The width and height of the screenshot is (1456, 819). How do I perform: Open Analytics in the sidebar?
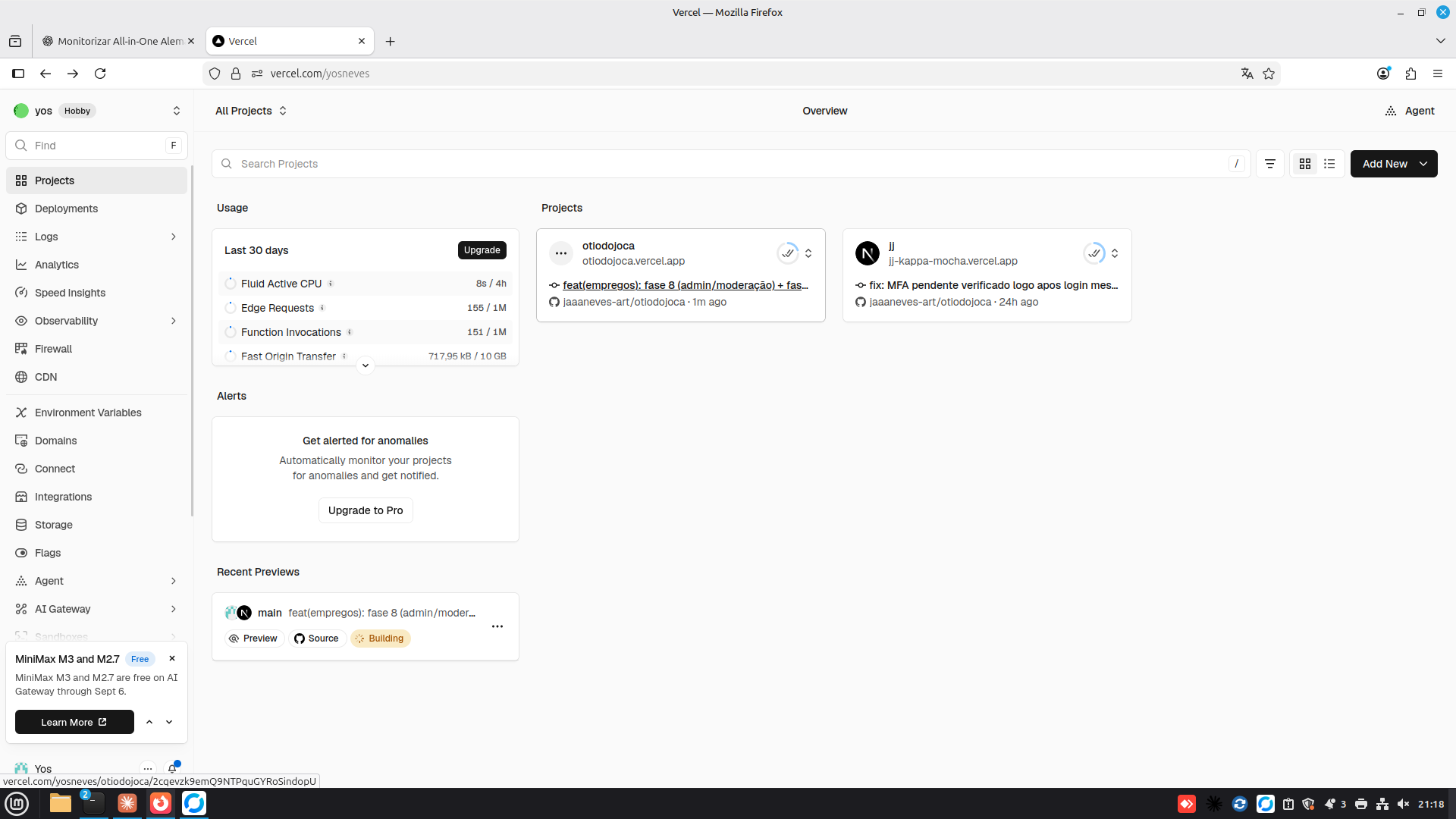click(97, 265)
